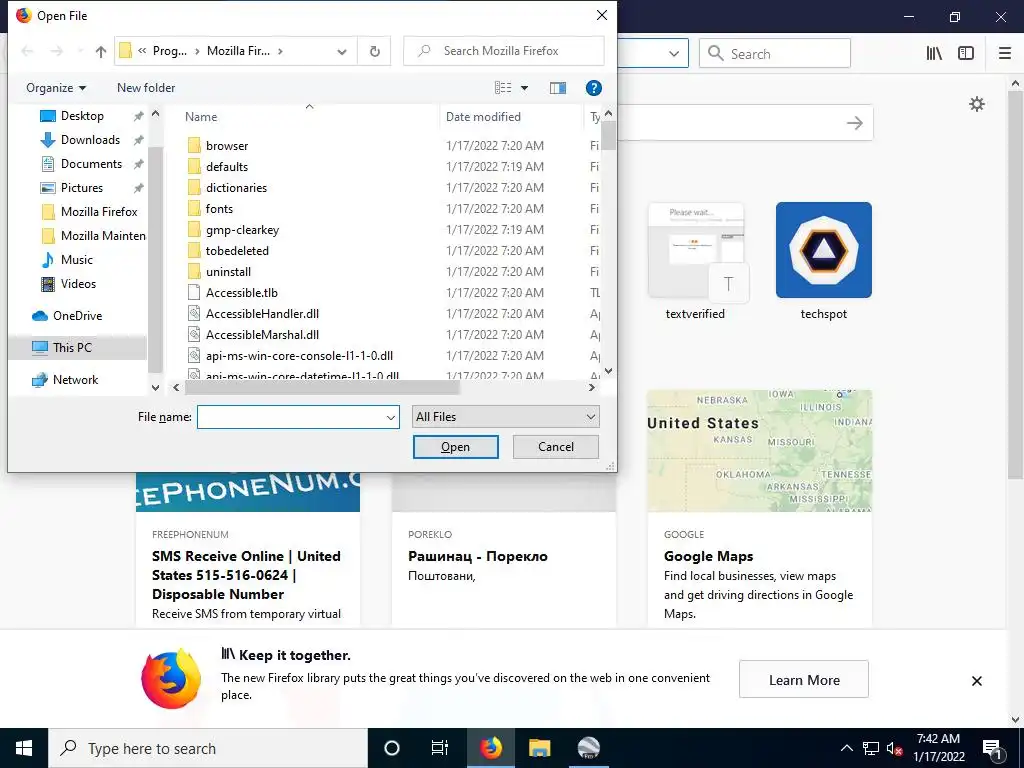The height and width of the screenshot is (768, 1024).
Task: Click the Open button
Action: pos(456,447)
